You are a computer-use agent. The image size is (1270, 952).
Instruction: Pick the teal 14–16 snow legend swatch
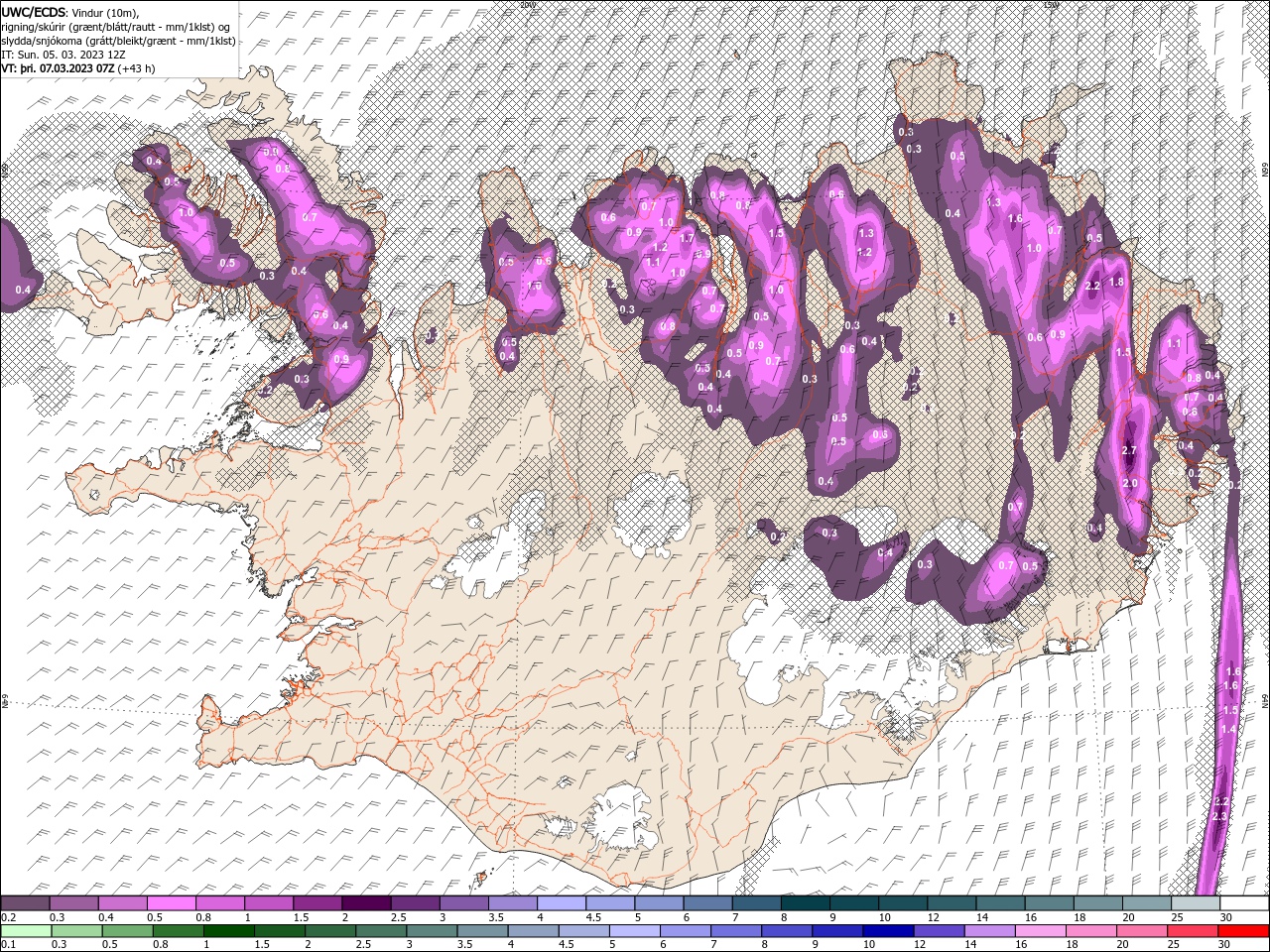tap(1000, 903)
